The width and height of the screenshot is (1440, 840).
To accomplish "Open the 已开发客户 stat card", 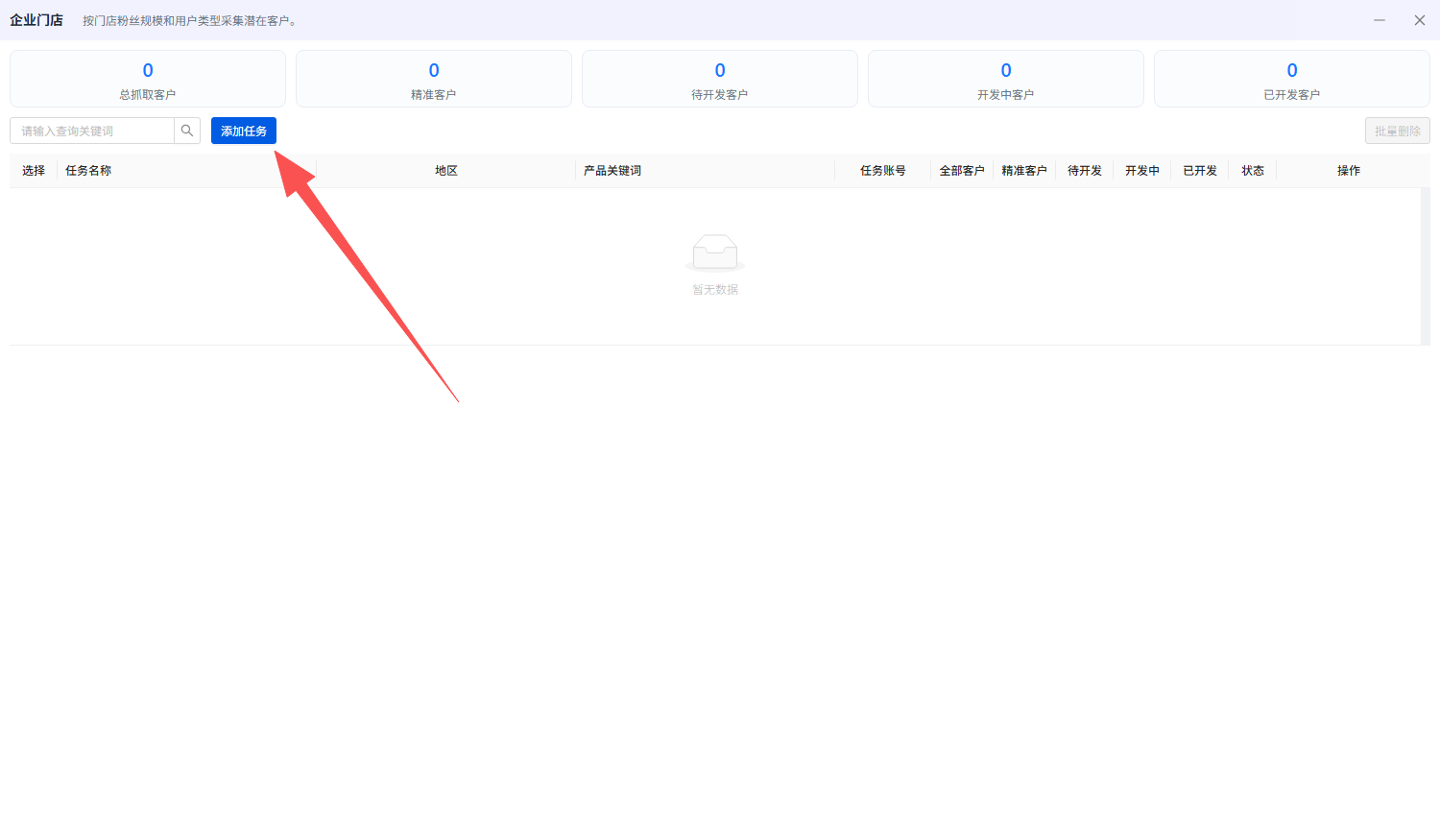I will [1292, 79].
